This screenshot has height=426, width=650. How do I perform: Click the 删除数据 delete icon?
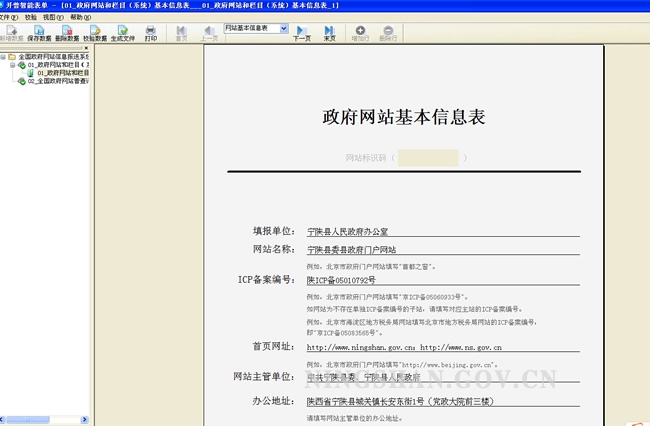click(67, 33)
